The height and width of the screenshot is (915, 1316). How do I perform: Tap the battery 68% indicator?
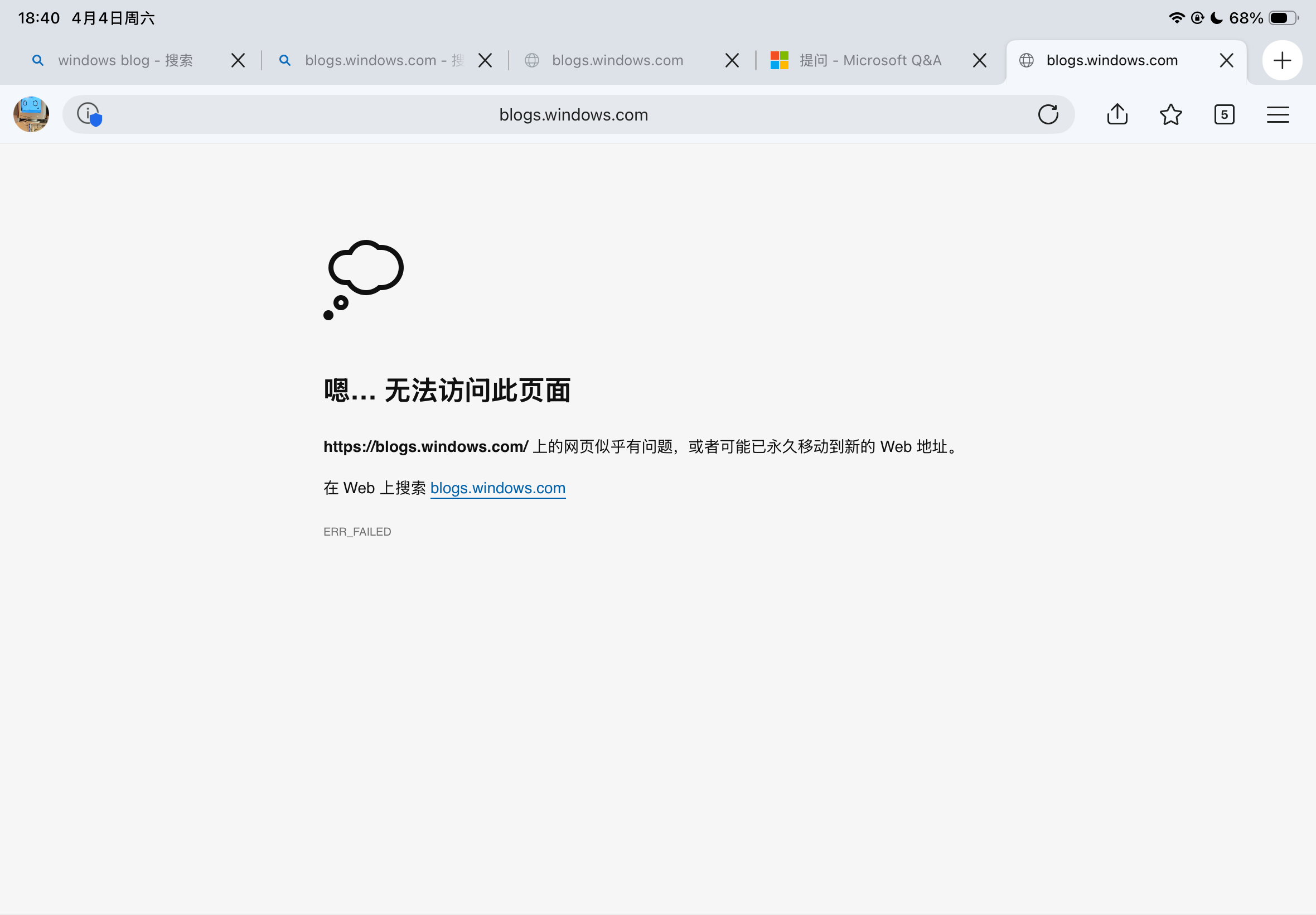1263,18
